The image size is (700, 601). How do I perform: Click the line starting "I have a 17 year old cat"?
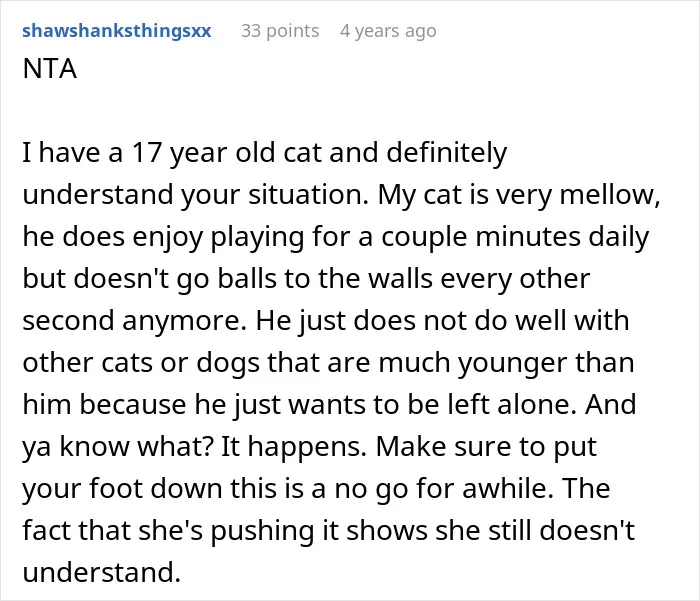[x=265, y=153]
